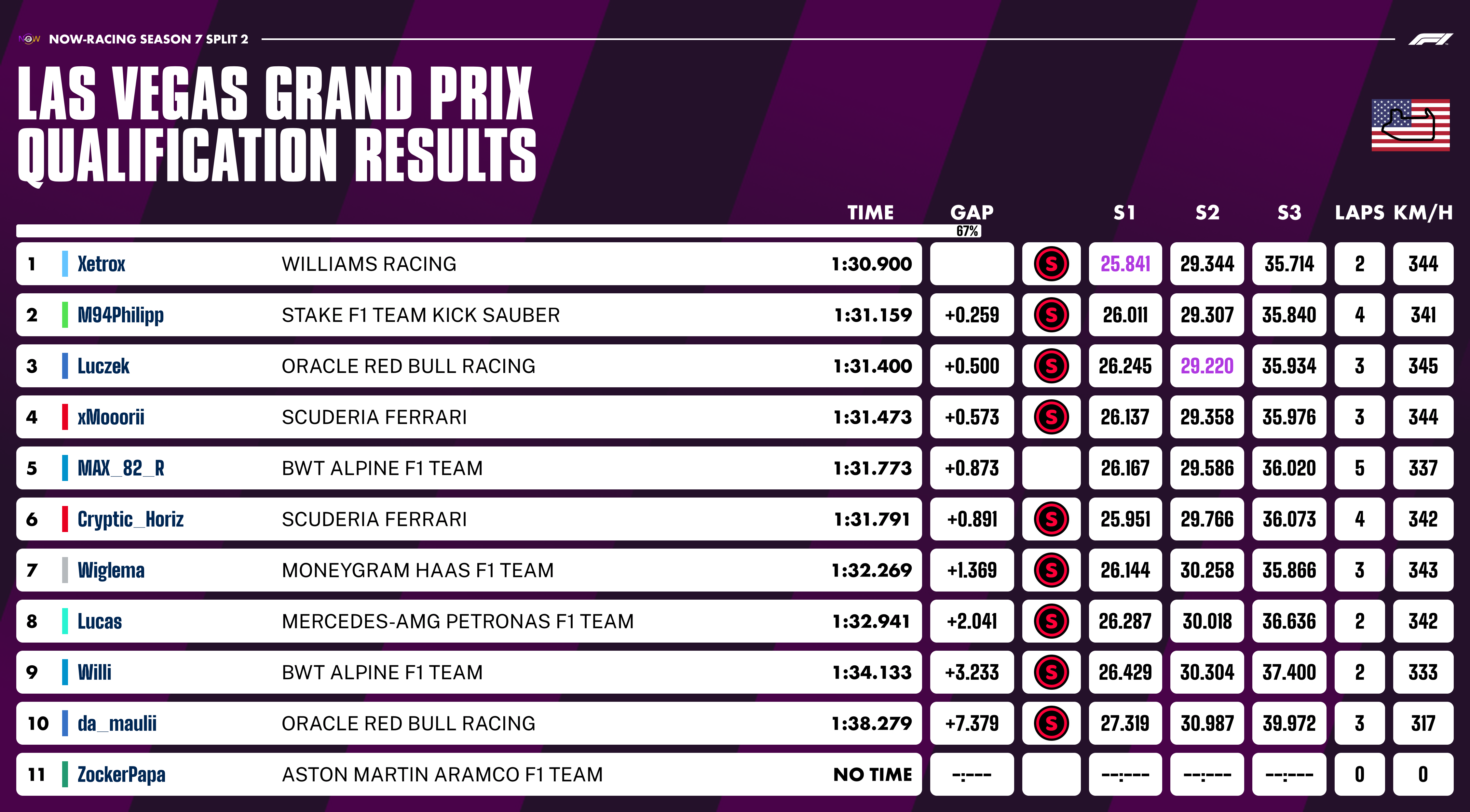Click the 67% progress bar marker
The height and width of the screenshot is (812, 1470).
[967, 231]
